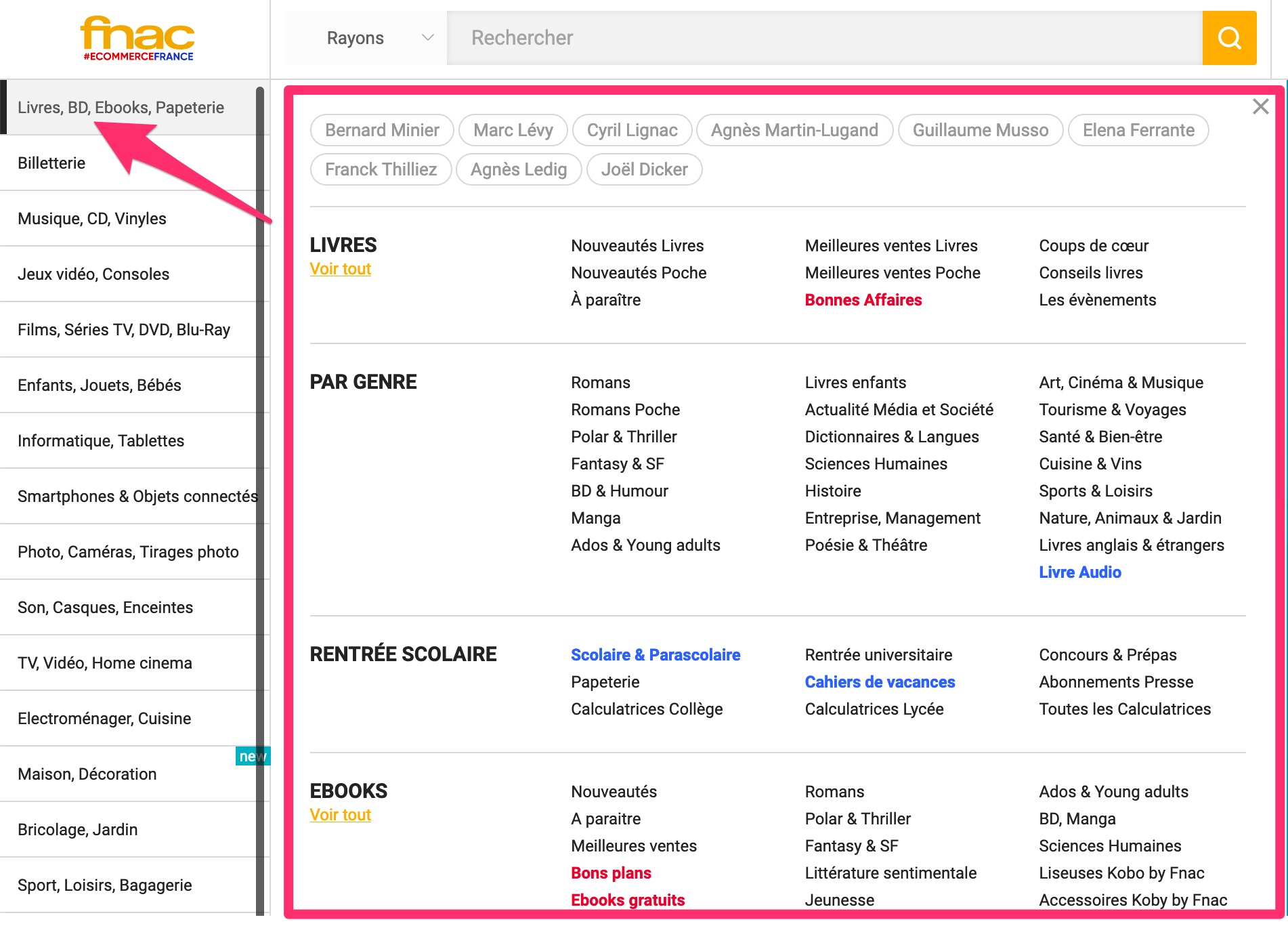The image size is (1288, 947).
Task: Select Billetterie in the sidebar menu
Action: coord(51,163)
